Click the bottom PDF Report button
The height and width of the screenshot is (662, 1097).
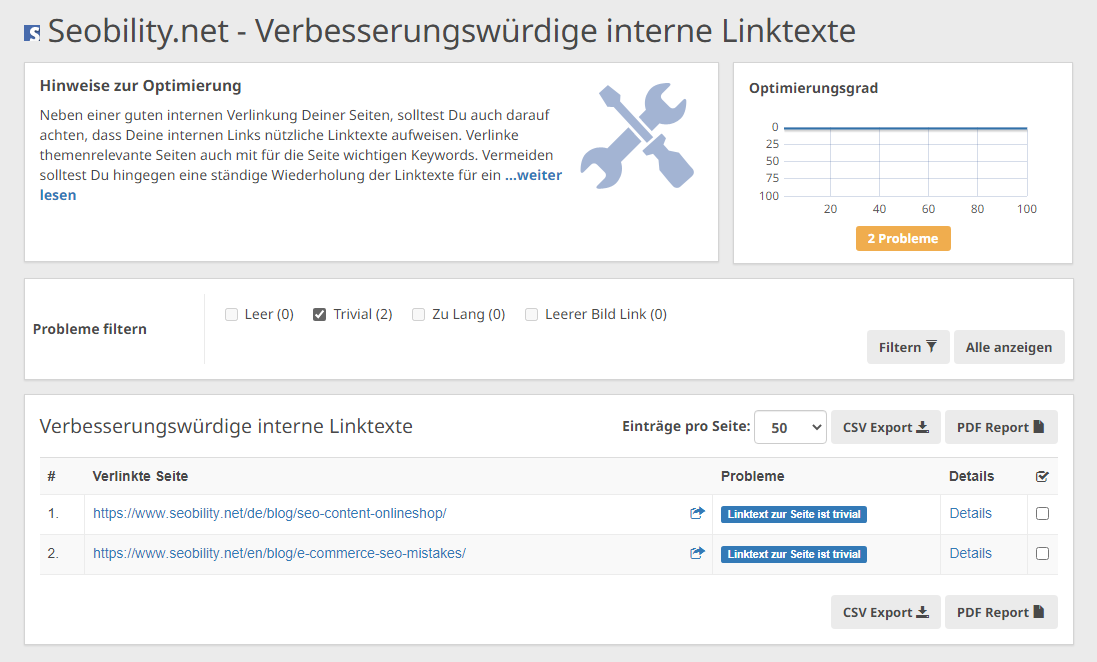point(1001,612)
